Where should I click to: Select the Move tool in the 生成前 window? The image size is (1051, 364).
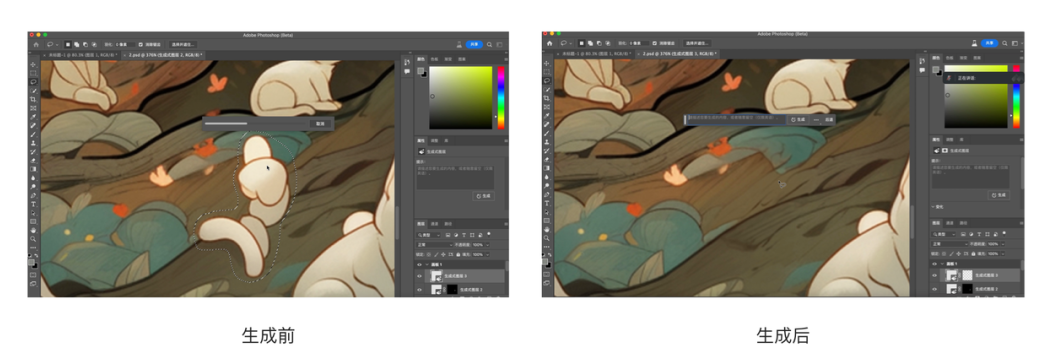(x=33, y=64)
